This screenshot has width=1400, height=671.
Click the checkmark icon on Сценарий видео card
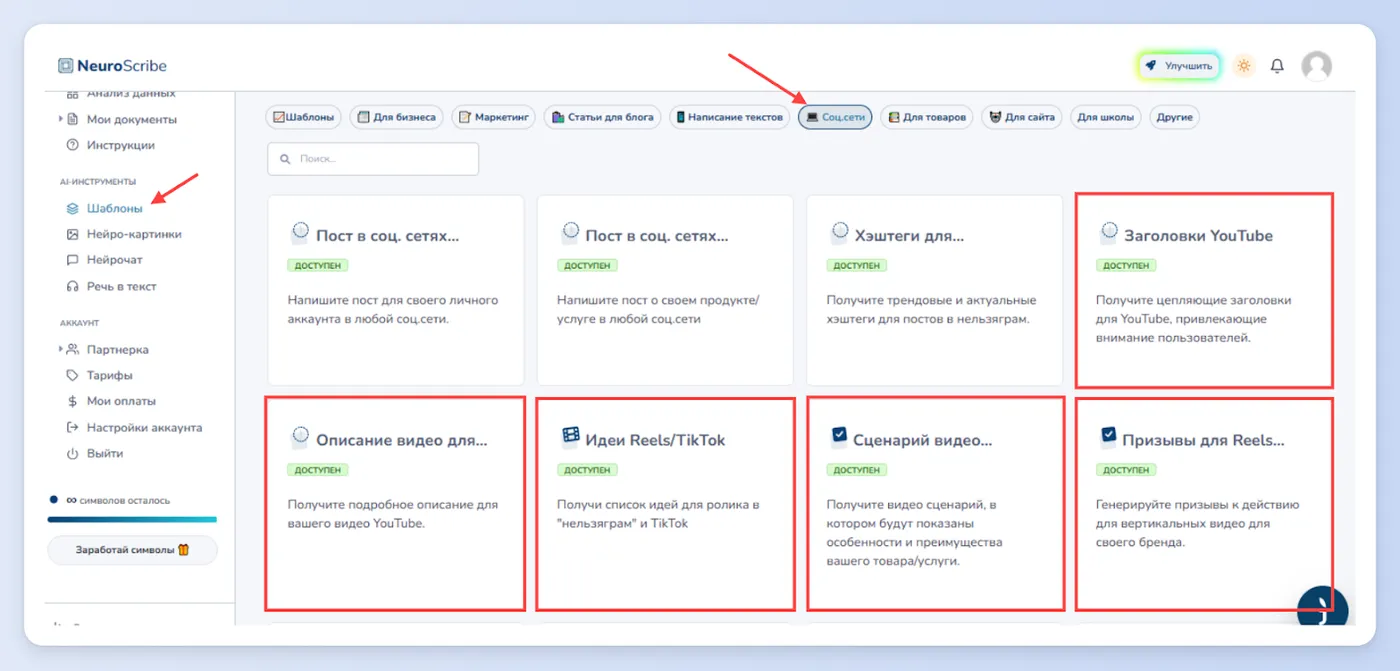(840, 436)
